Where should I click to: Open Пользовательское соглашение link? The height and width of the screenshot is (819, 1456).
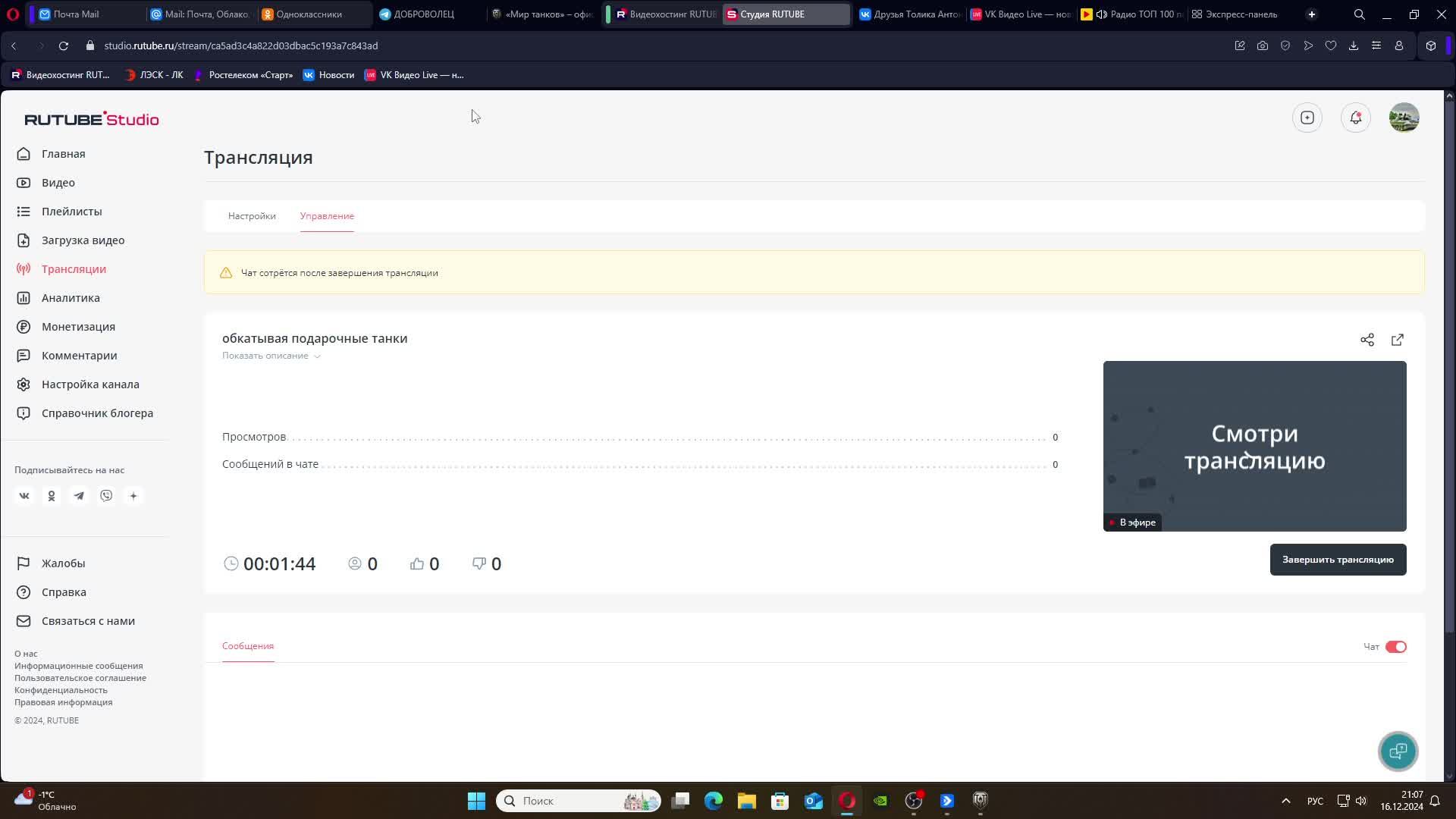pos(80,678)
